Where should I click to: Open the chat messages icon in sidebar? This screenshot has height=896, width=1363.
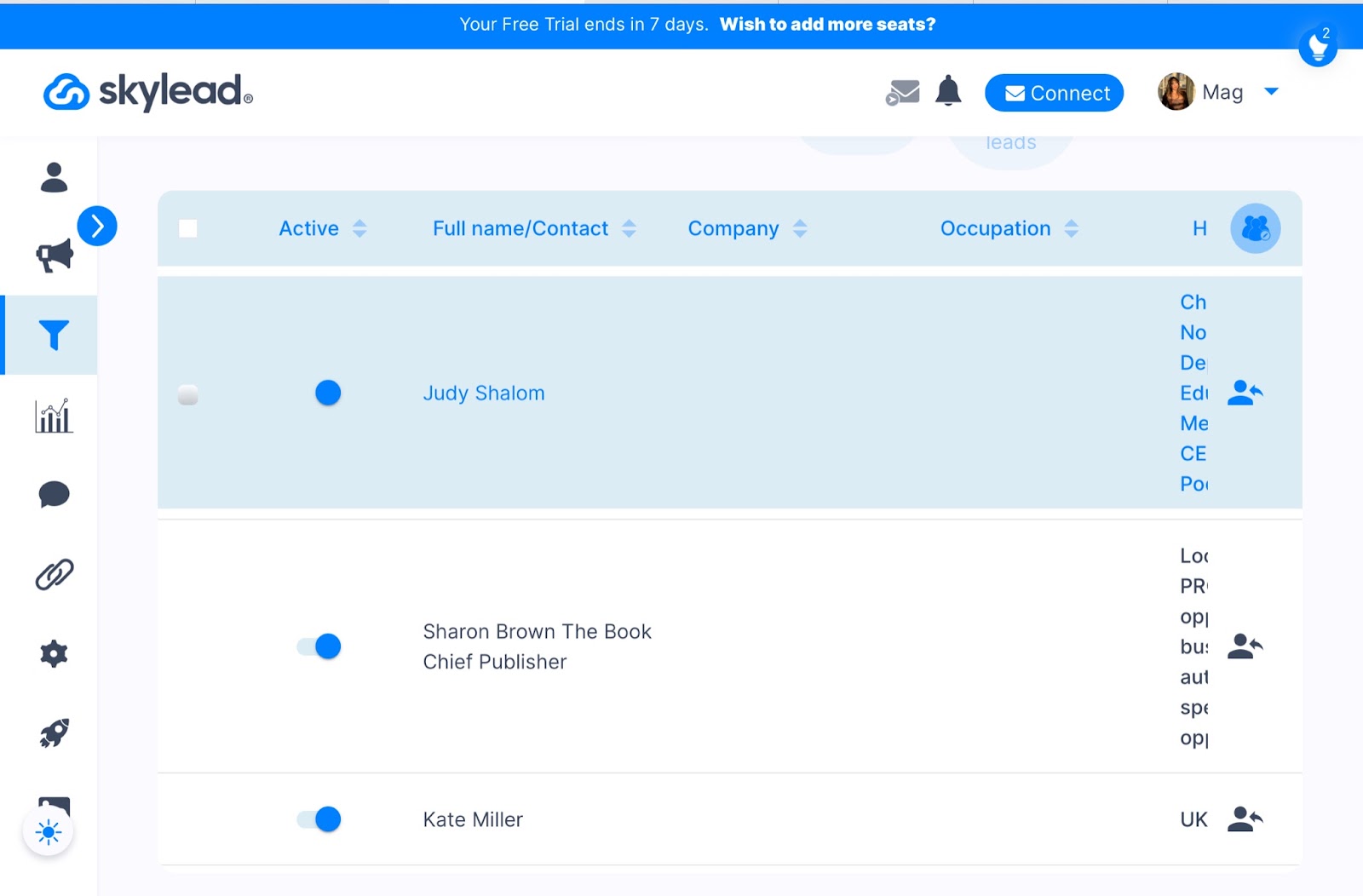[53, 492]
